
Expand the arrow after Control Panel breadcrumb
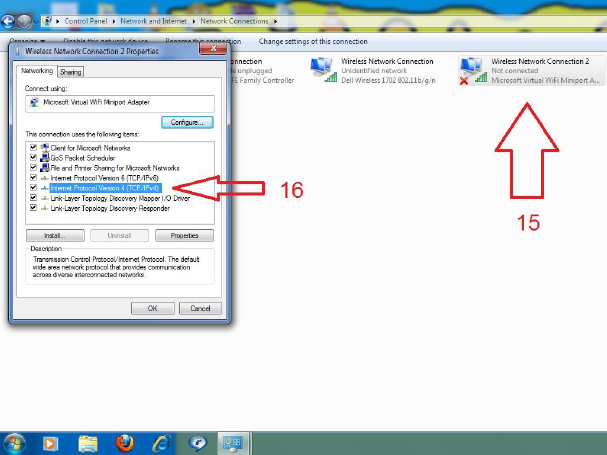[x=114, y=21]
